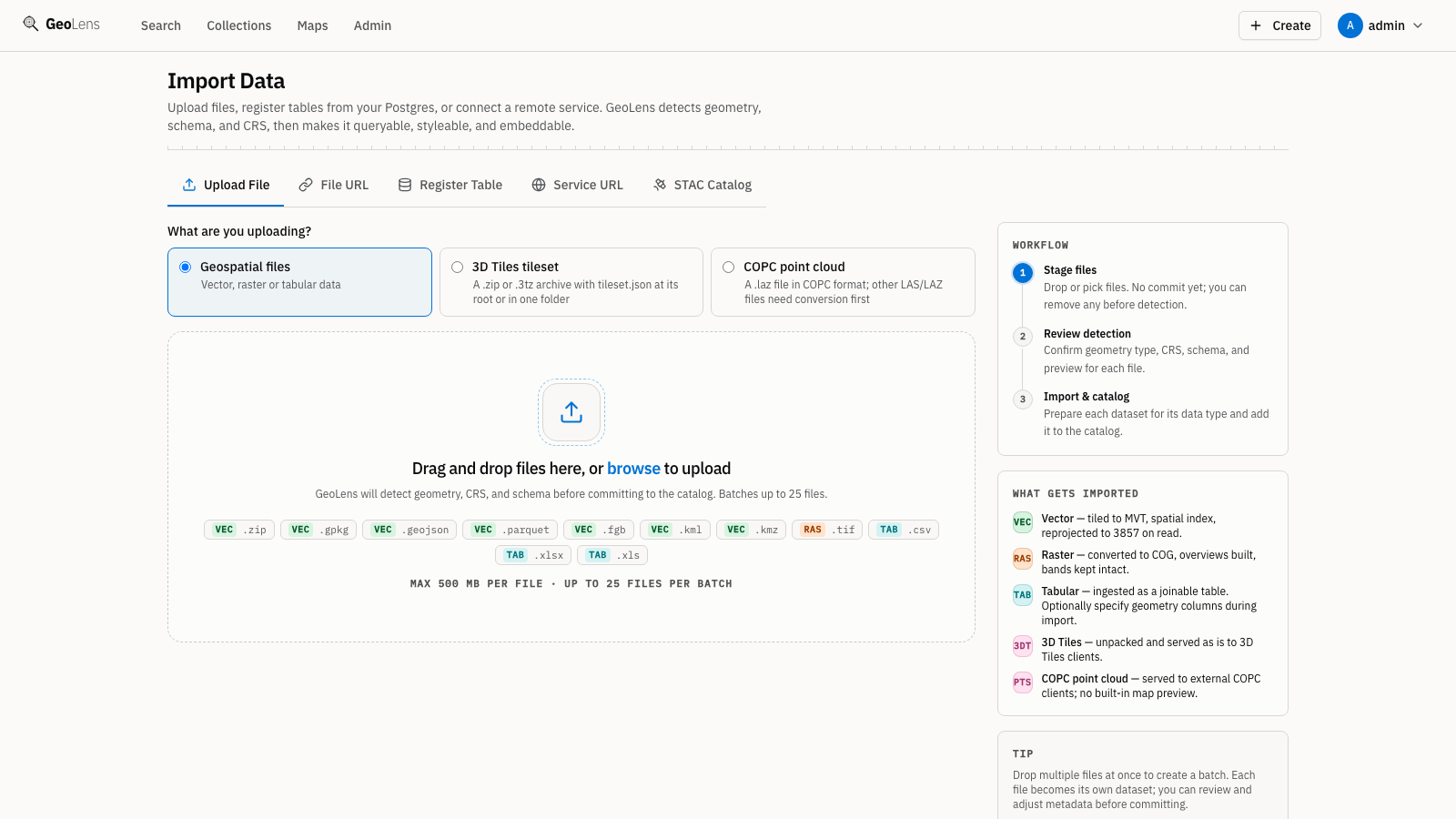The height and width of the screenshot is (819, 1456).
Task: Open the admin account dropdown chevron
Action: [x=1418, y=25]
